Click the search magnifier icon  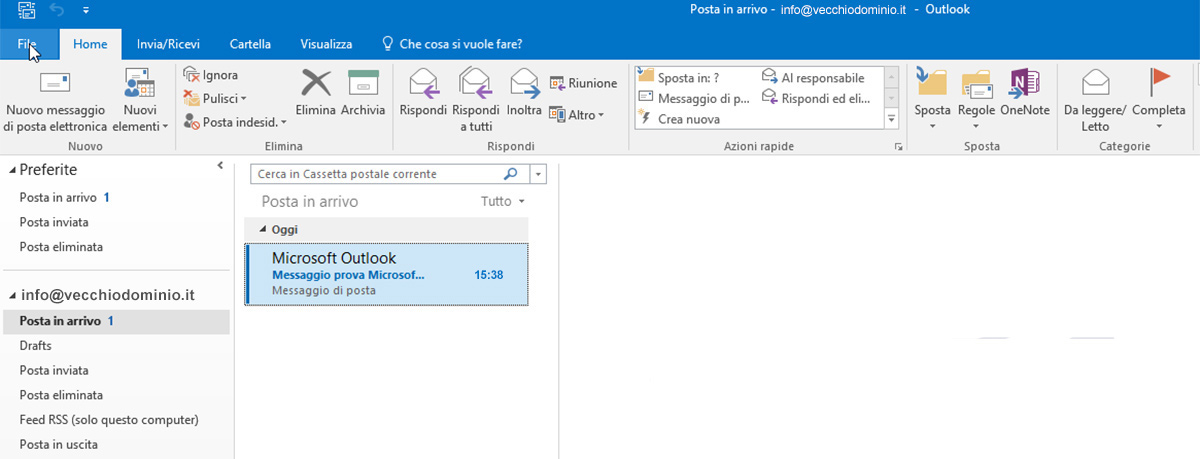(511, 174)
